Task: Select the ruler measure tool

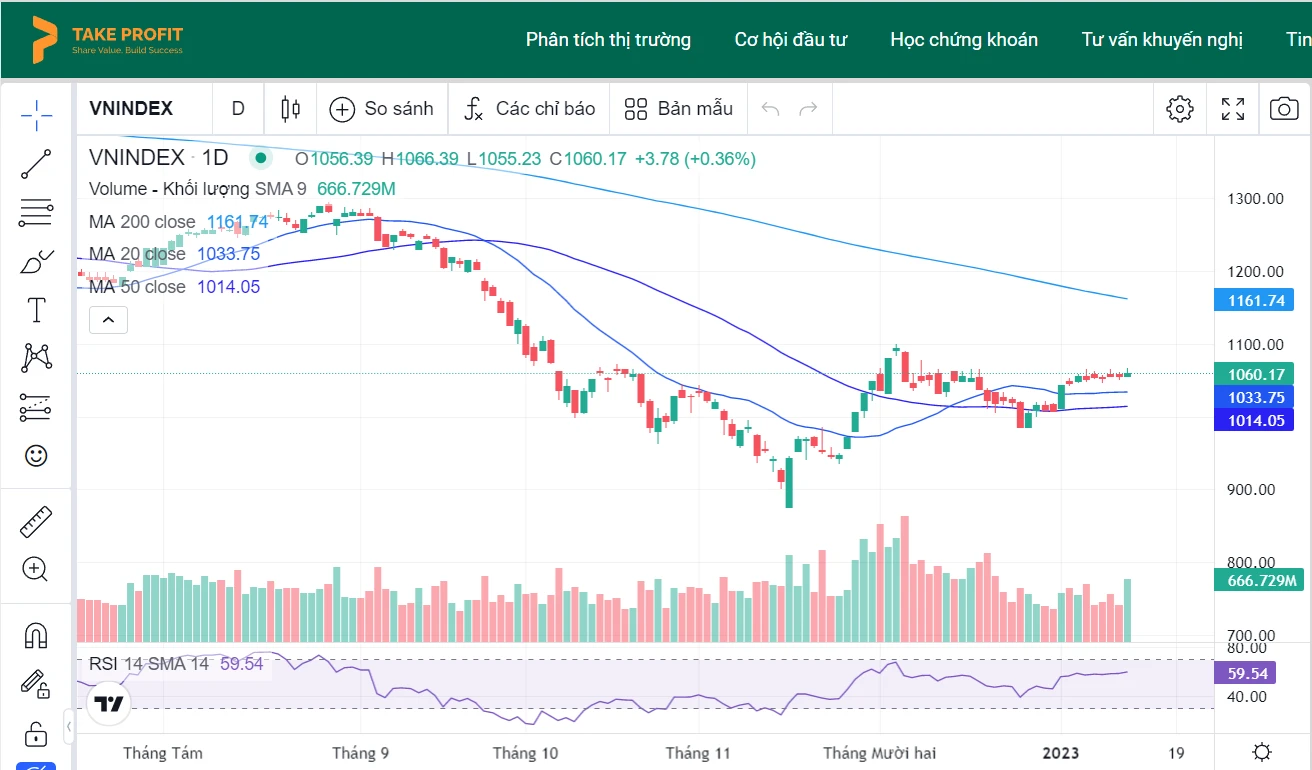Action: [x=36, y=522]
